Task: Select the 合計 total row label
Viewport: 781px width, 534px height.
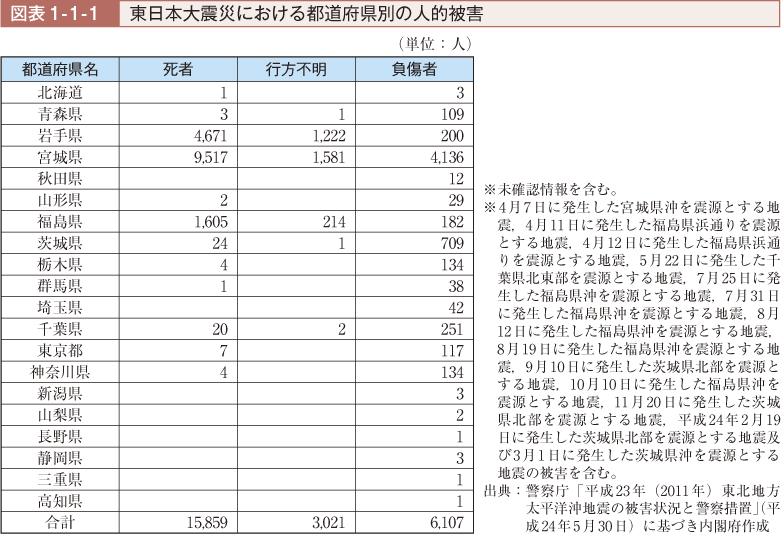Action: click(60, 522)
